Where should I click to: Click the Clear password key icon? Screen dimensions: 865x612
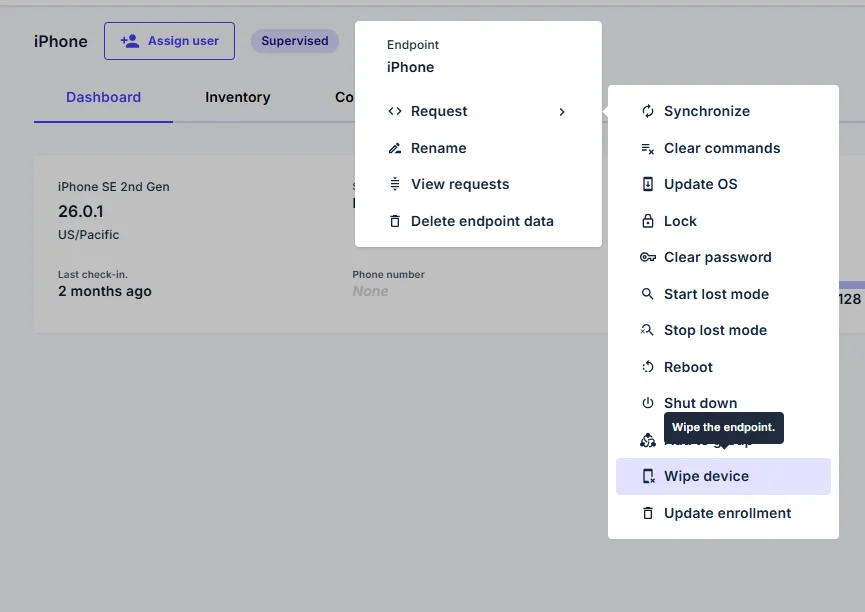pos(648,257)
